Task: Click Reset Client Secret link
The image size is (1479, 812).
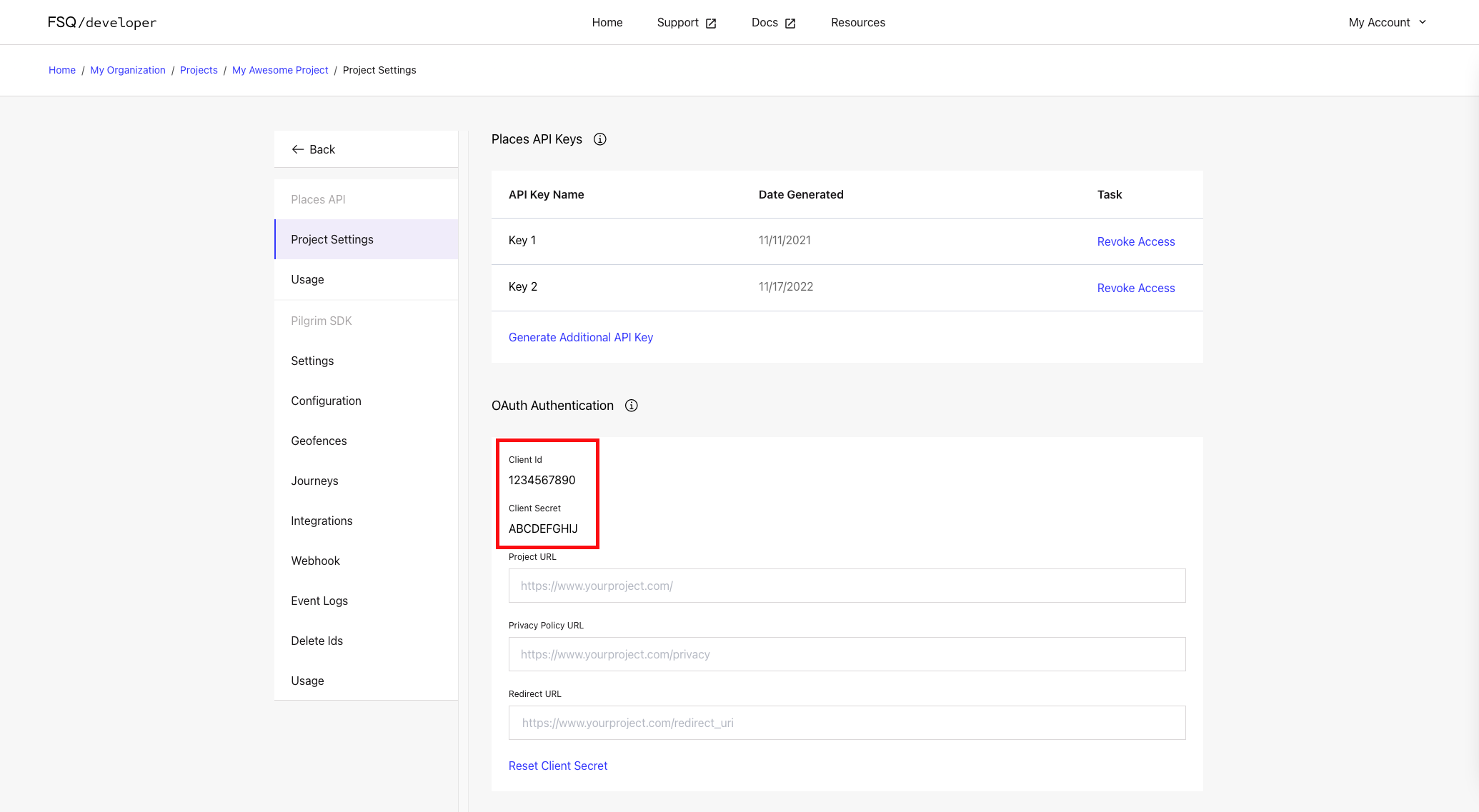Action: 558,766
